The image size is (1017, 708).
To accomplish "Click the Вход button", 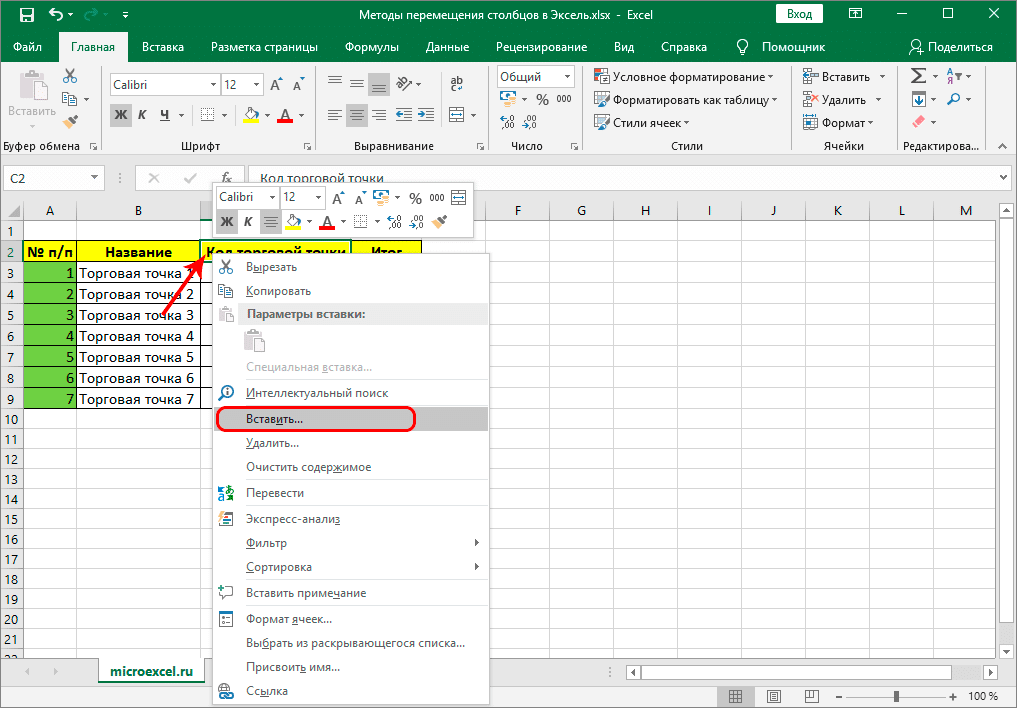I will click(801, 13).
